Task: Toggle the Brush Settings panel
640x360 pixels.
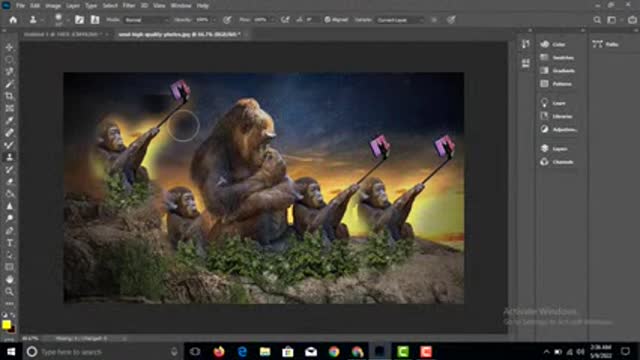Action: click(x=80, y=20)
